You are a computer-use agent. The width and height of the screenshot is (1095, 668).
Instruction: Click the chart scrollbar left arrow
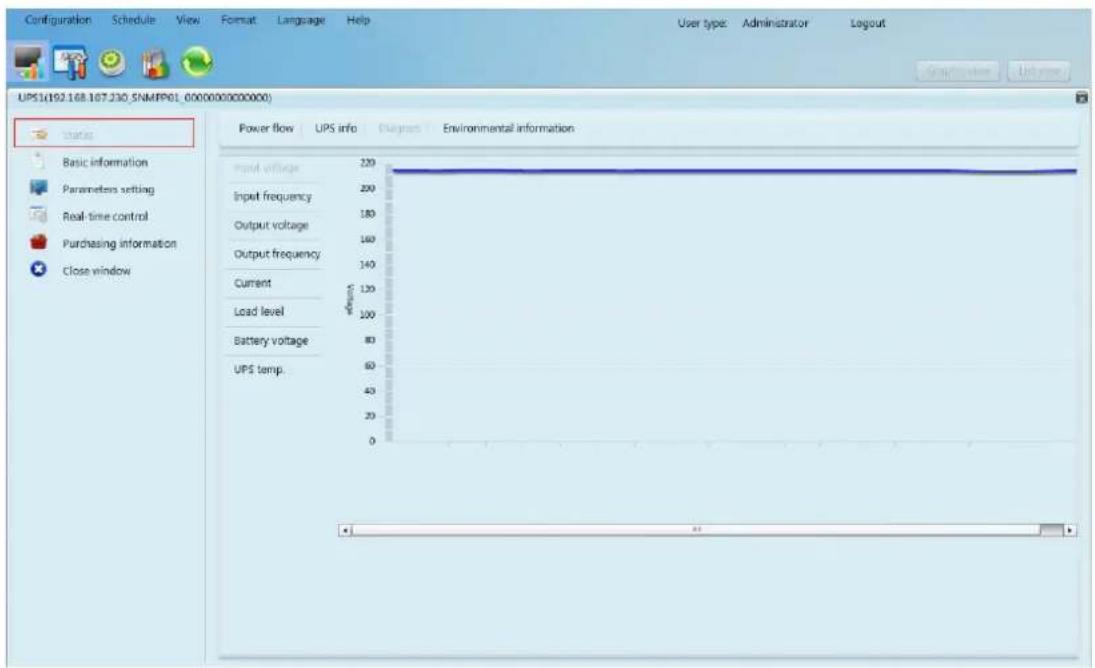(344, 530)
